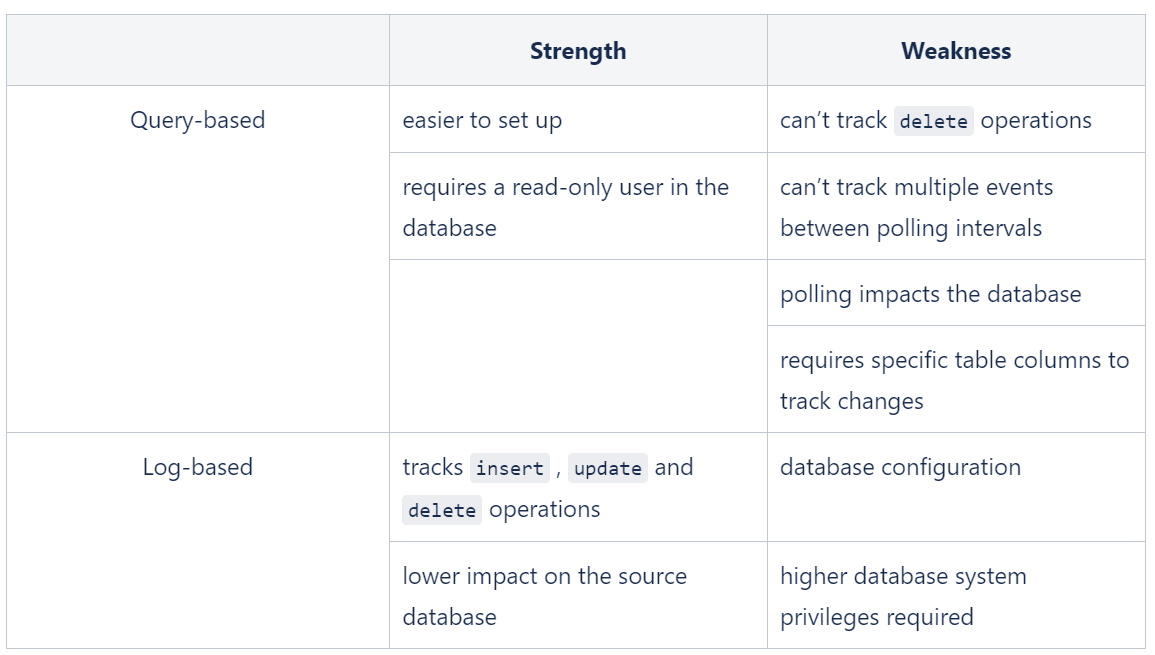The width and height of the screenshot is (1155, 655).
Task: Click the word 'tracks' in Log-based strength
Action: (432, 467)
